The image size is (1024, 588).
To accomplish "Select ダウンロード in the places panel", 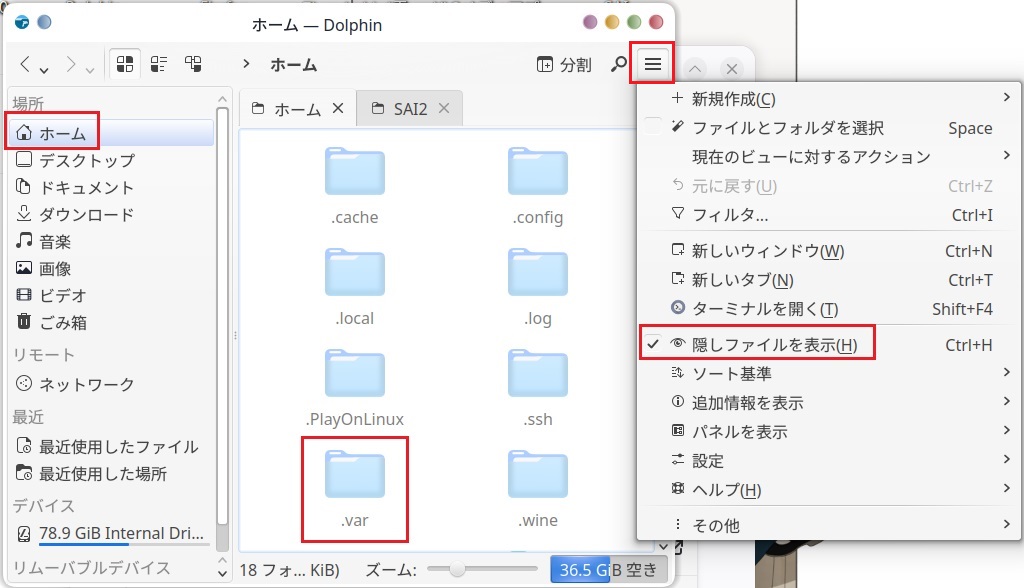I will tap(86, 214).
